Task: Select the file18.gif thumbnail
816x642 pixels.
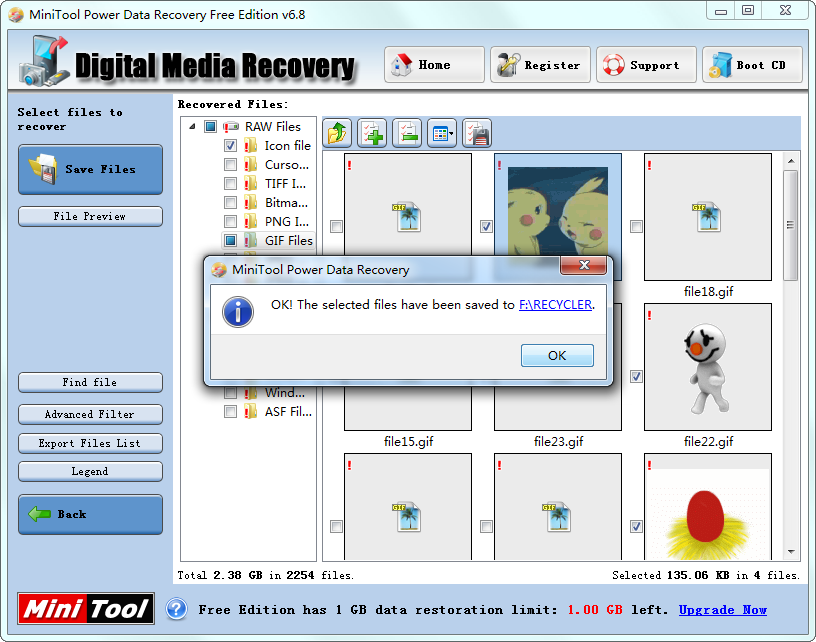Action: [x=708, y=217]
